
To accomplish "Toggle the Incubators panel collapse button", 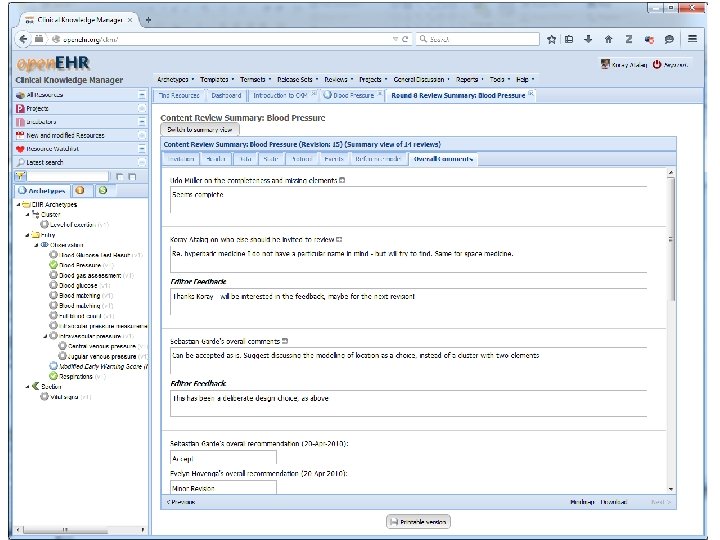I will [142, 122].
